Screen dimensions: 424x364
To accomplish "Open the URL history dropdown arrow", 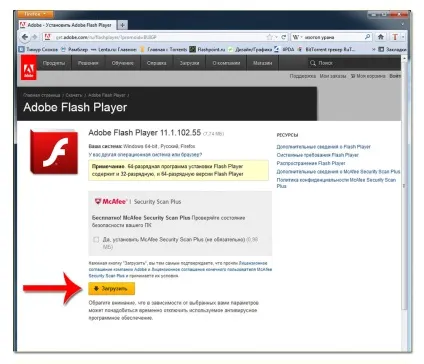I will pos(276,37).
